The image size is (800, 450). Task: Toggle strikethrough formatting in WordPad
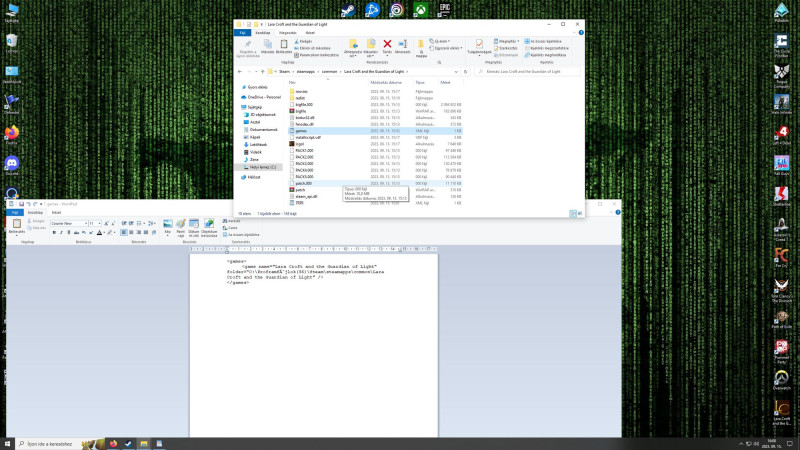pyautogui.click(x=77, y=233)
